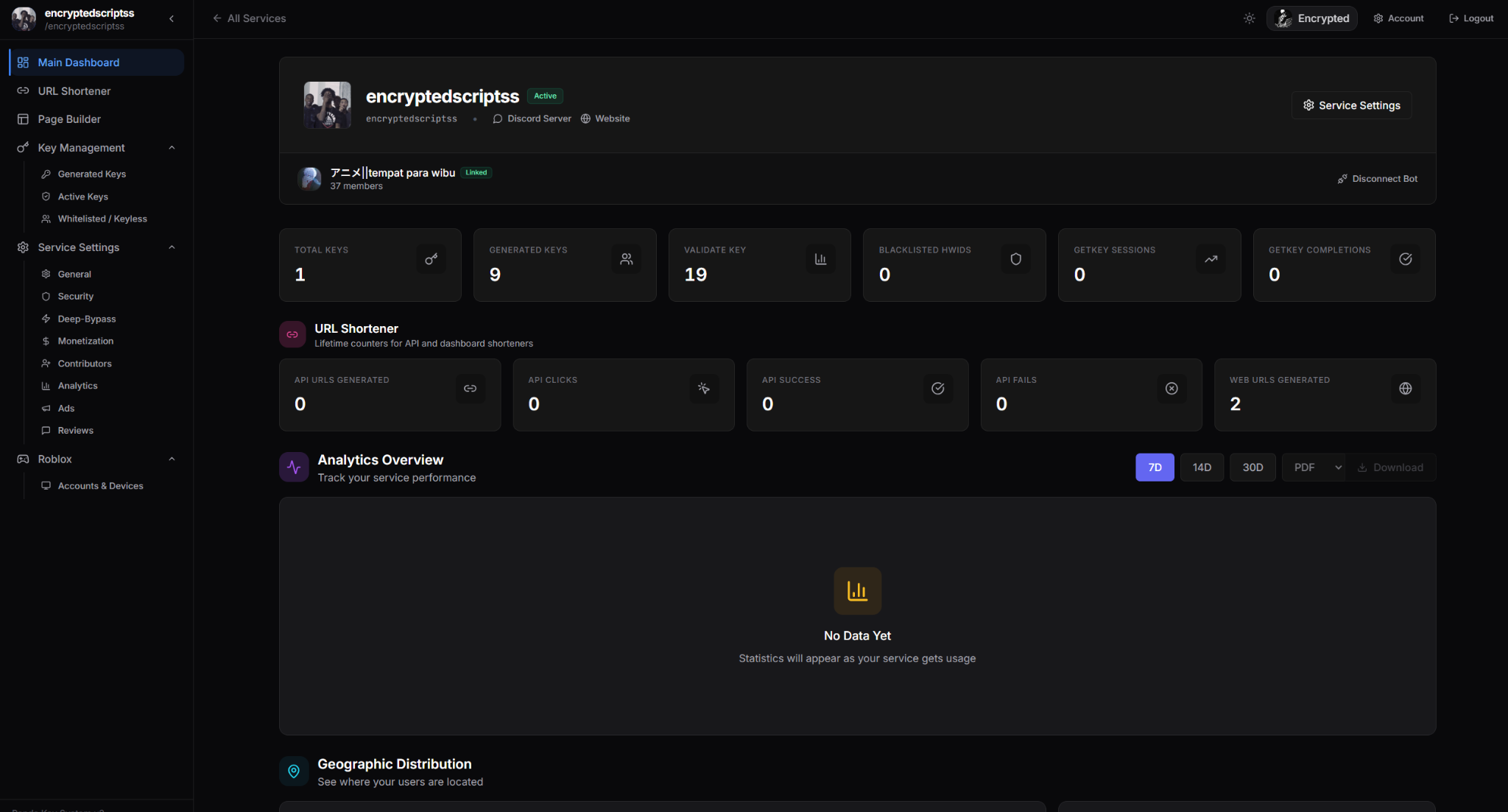Open General settings item
Screen dimensions: 1508x812
(x=74, y=274)
